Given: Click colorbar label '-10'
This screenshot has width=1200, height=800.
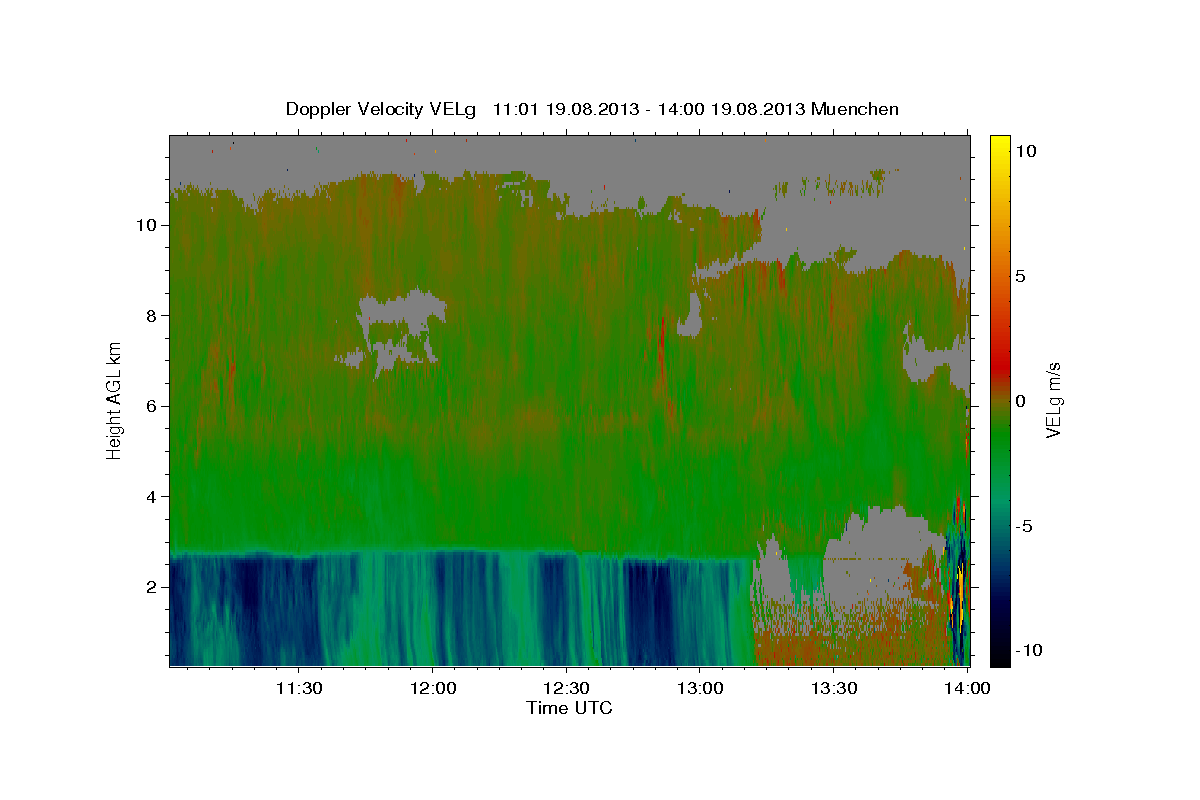Looking at the screenshot, I should coord(1028,651).
